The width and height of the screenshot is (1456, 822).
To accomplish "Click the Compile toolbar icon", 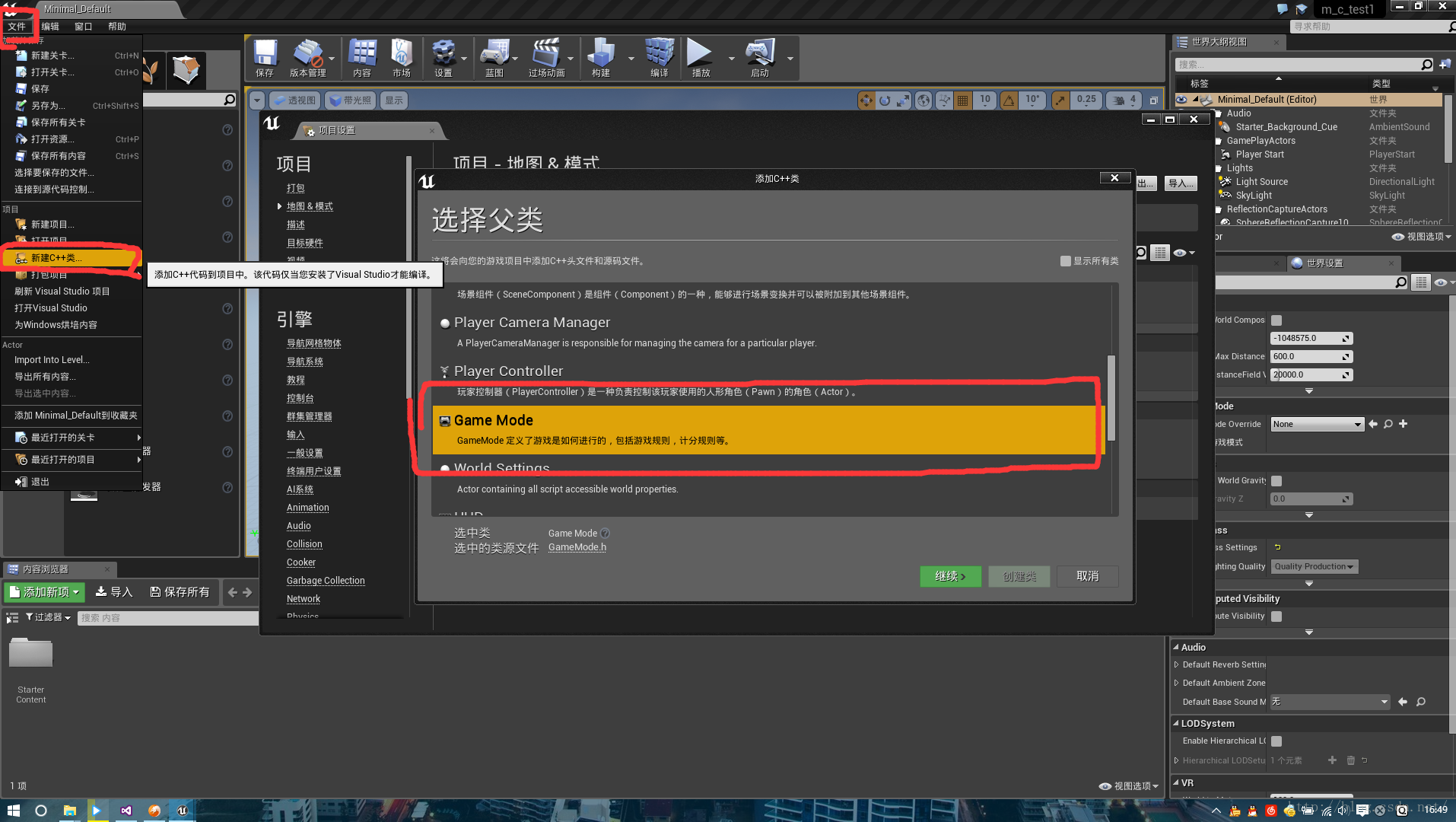I will coord(660,58).
